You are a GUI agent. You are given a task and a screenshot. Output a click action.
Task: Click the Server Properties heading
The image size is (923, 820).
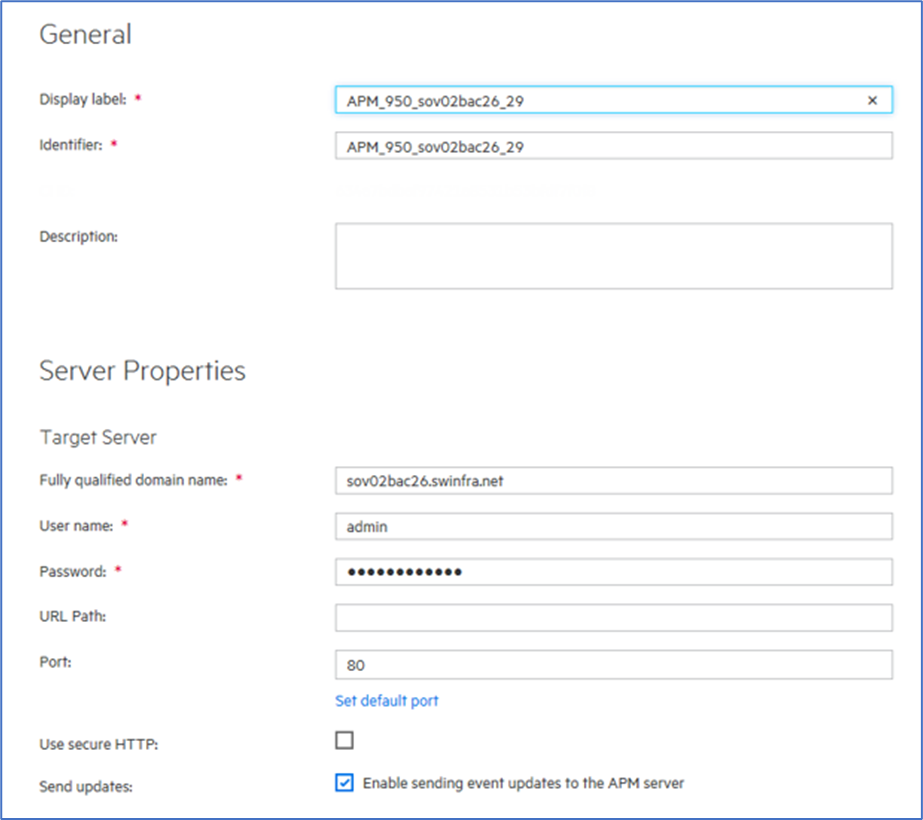coord(142,371)
